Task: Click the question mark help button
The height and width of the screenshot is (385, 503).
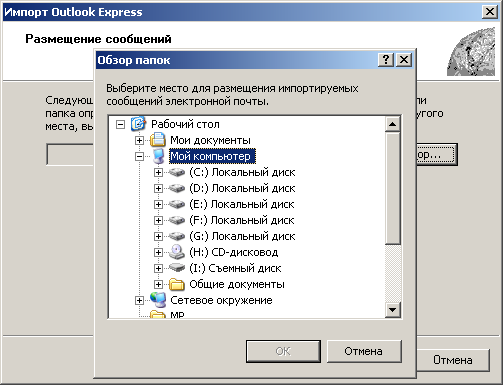Action: 386,60
